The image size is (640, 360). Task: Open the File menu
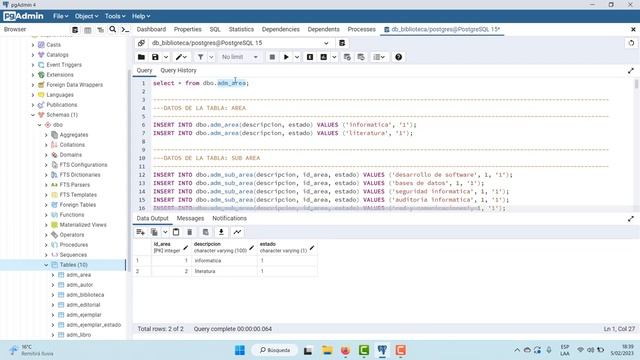[60, 16]
